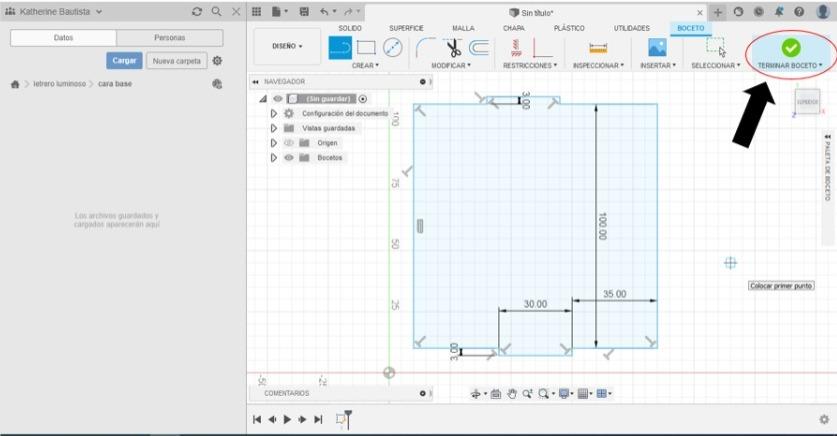Screen dimensions: 837x436
Task: Open the letrero luminoso breadcrumb
Action: (x=59, y=84)
